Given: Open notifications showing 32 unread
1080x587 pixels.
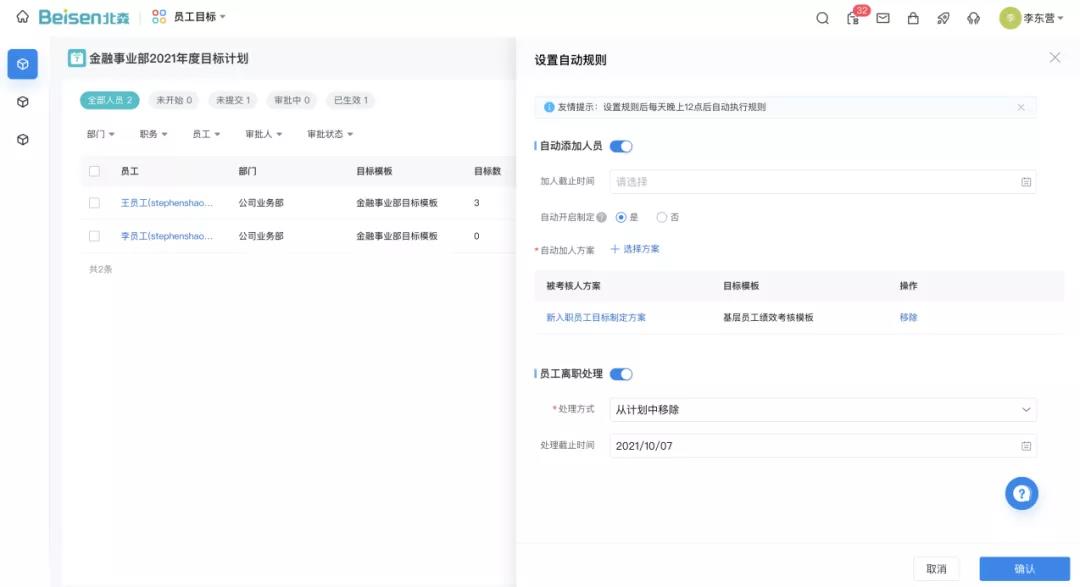Looking at the screenshot, I should pos(855,18).
